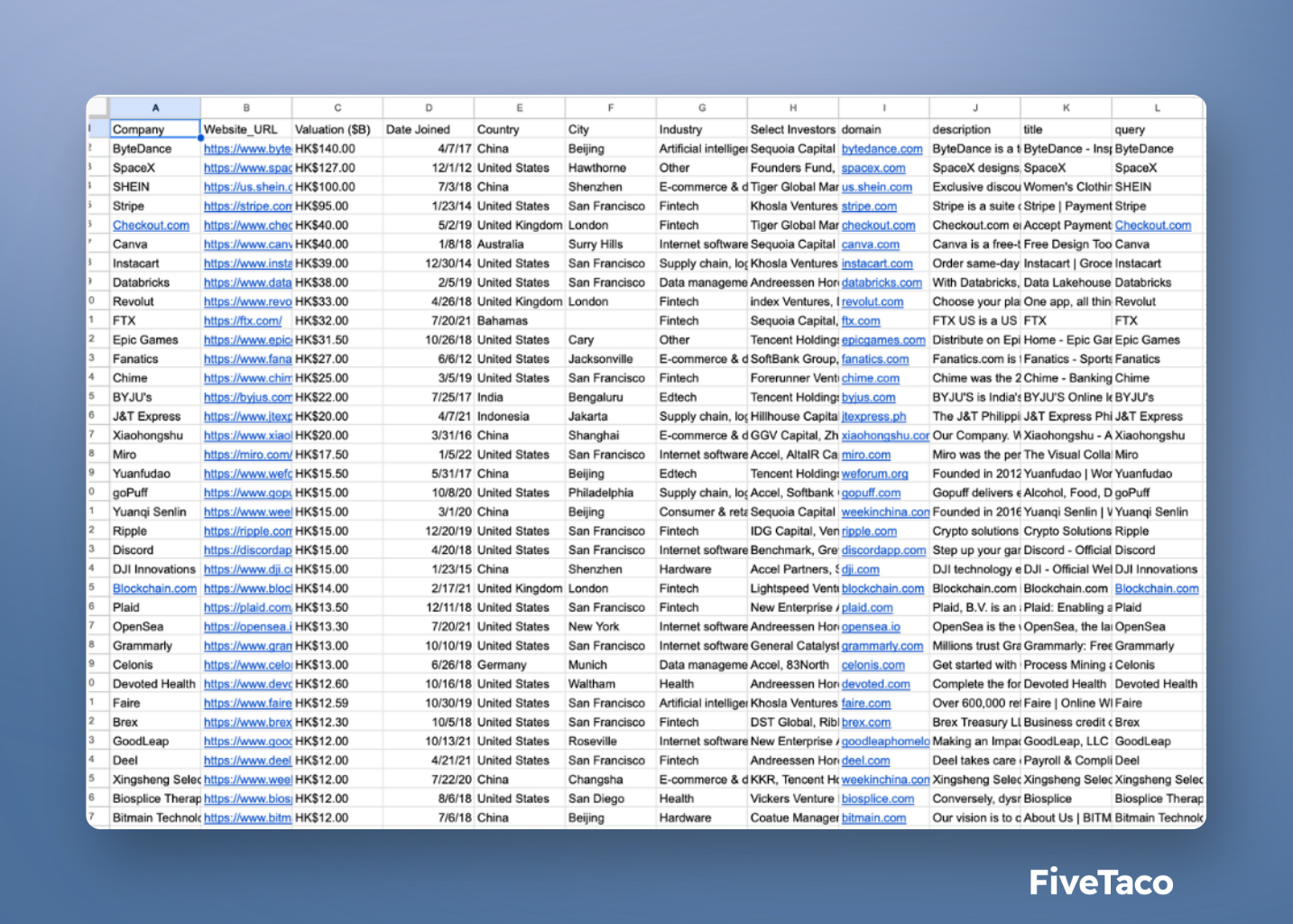Open the spacex.com domain link
Viewport: 1293px width, 924px height.
pyautogui.click(x=873, y=168)
